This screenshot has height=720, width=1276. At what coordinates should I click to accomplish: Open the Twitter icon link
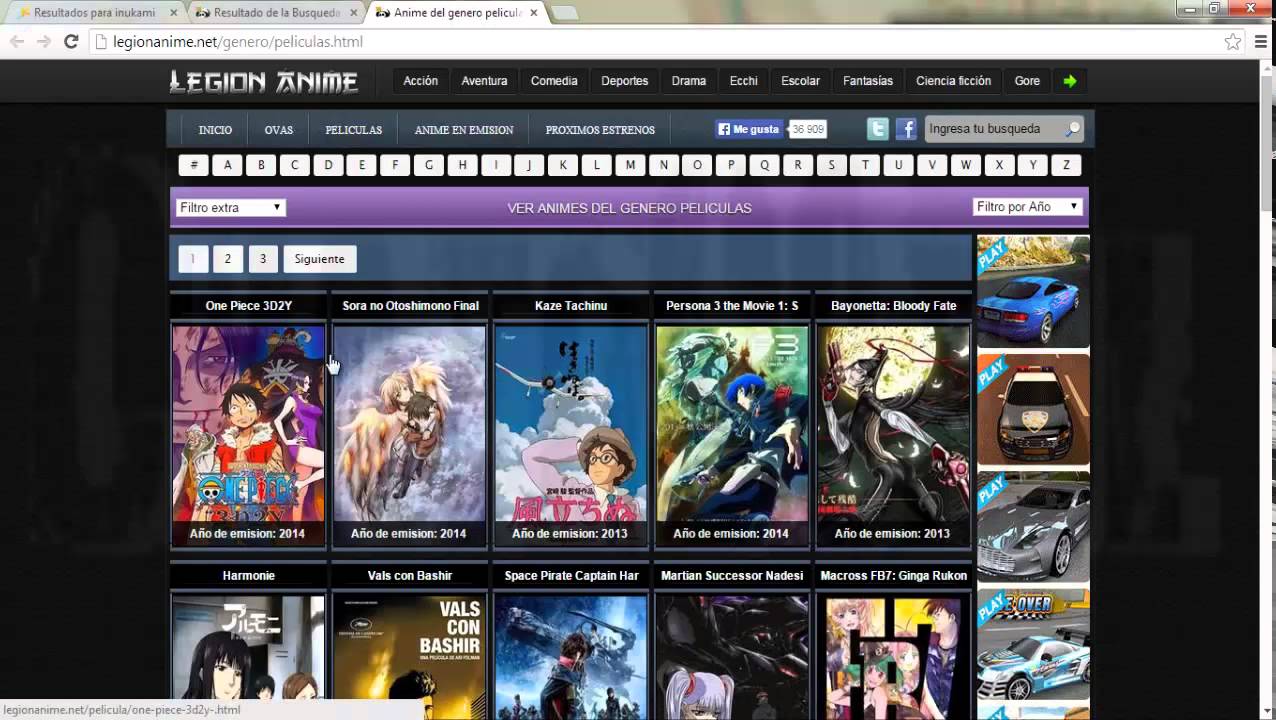pos(877,129)
